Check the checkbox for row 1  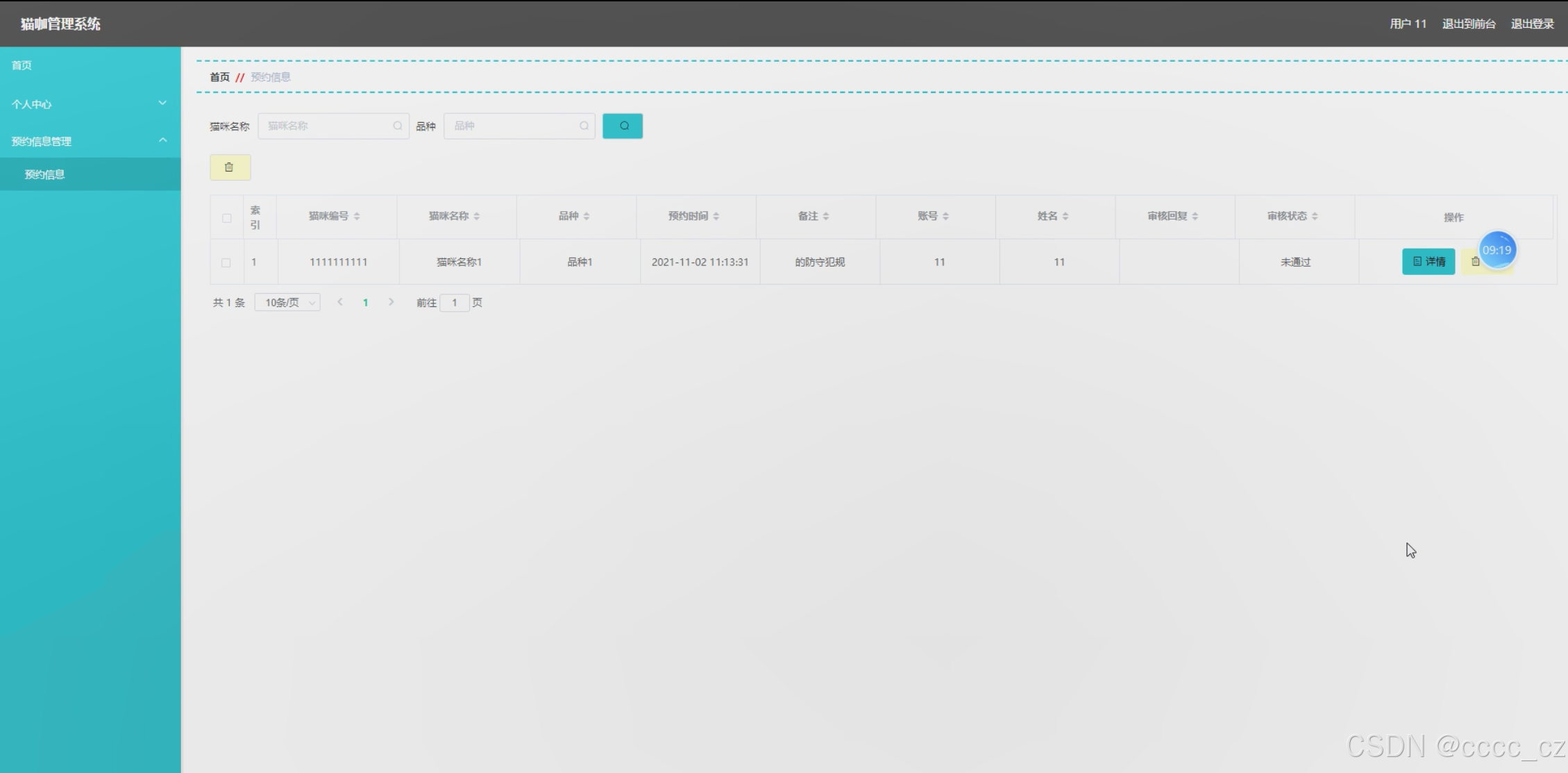tap(226, 263)
